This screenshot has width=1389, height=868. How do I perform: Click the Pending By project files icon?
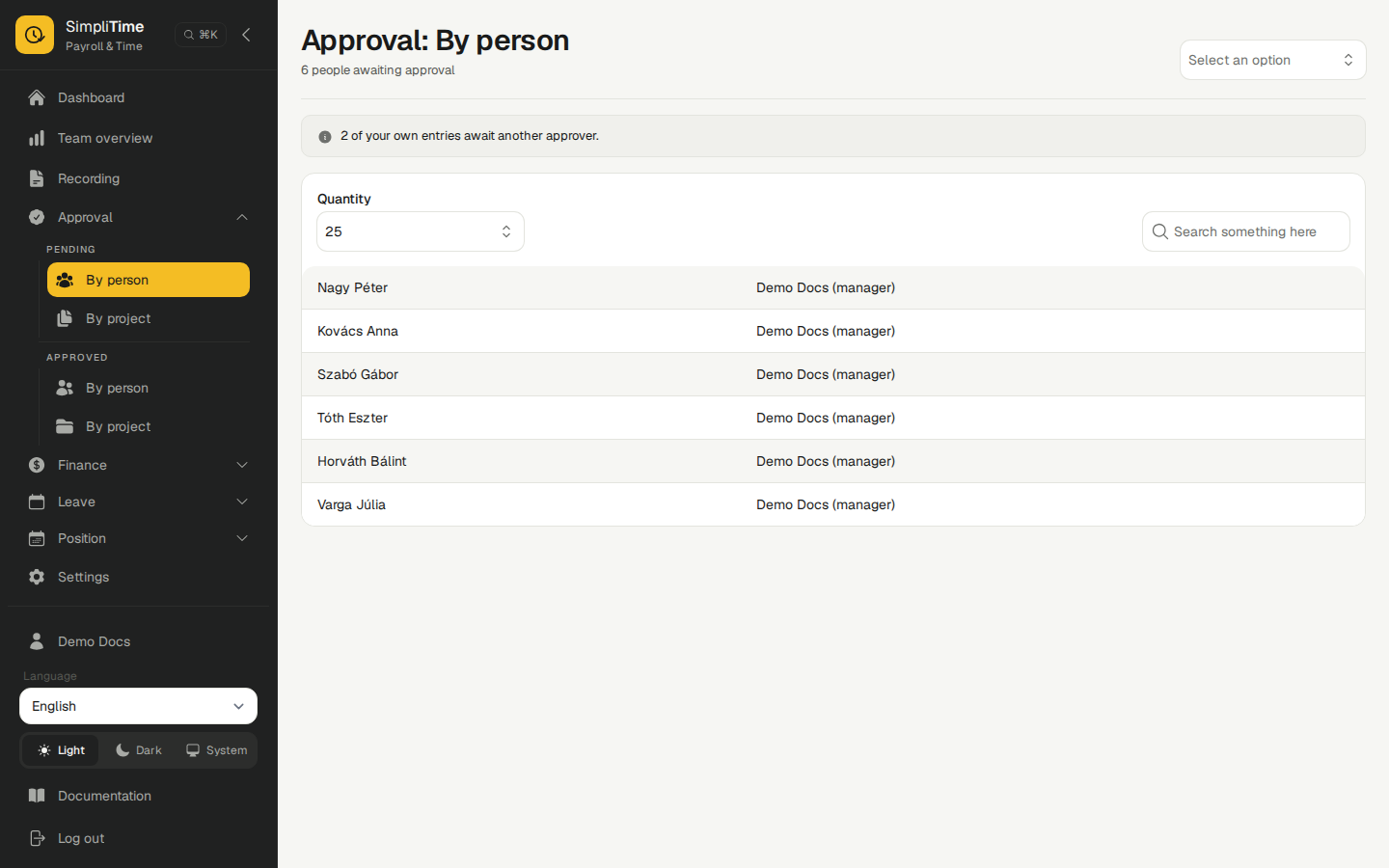point(65,318)
